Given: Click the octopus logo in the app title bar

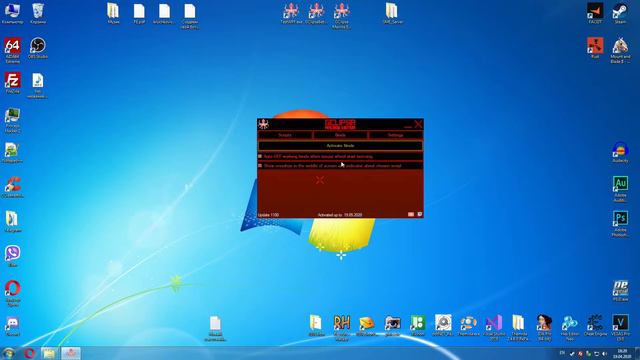Looking at the screenshot, I should [x=264, y=124].
